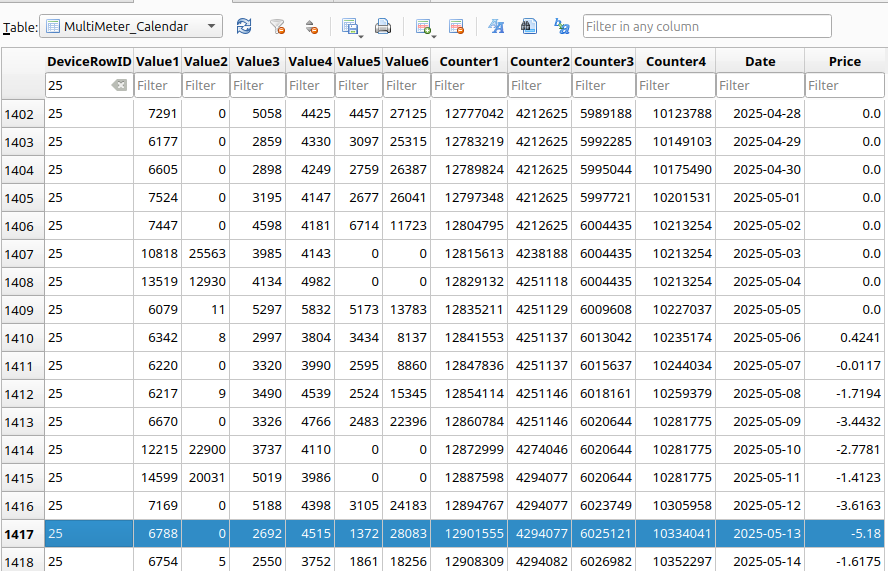Click the Price filter field
This screenshot has width=888, height=571.
845,86
